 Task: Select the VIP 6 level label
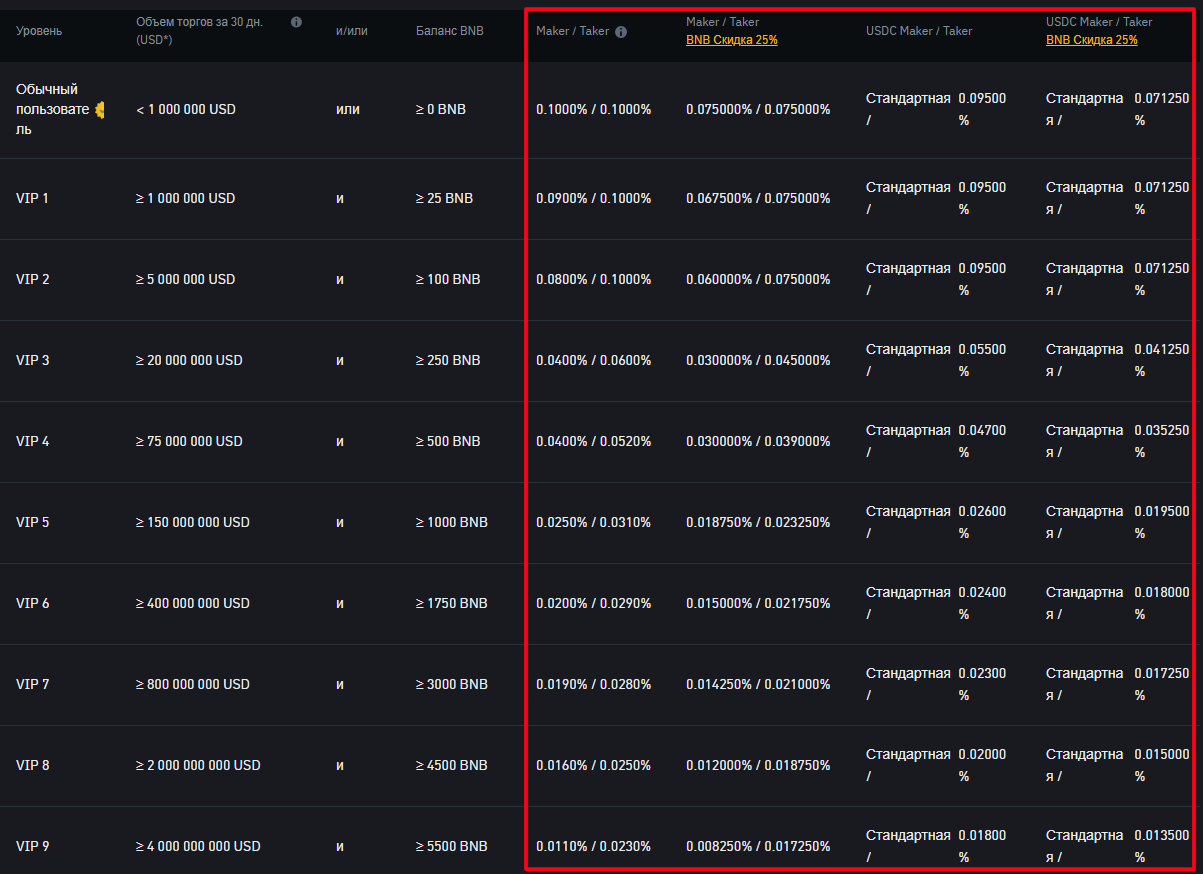32,603
